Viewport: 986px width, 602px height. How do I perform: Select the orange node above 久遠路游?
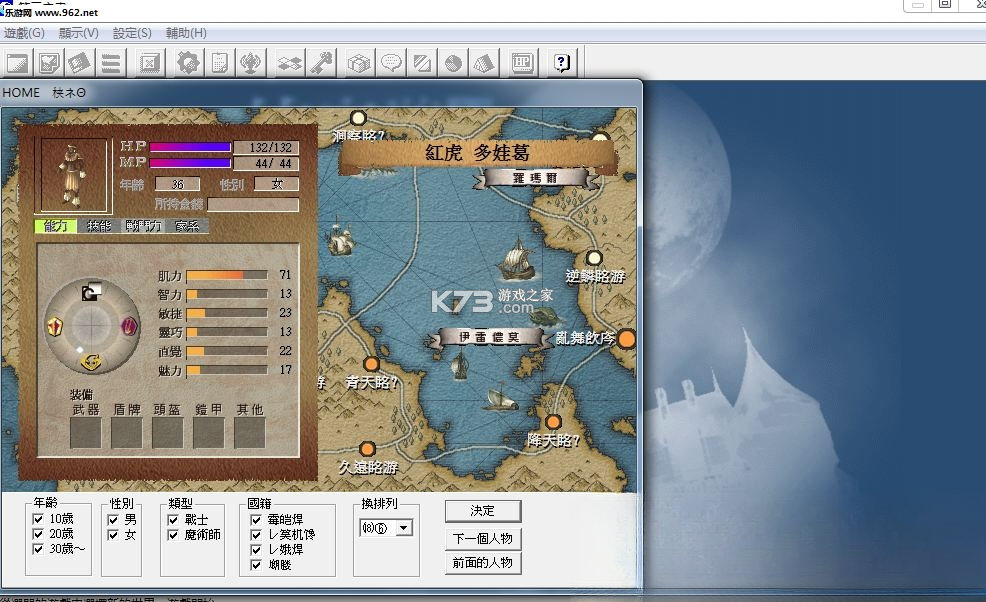click(367, 449)
